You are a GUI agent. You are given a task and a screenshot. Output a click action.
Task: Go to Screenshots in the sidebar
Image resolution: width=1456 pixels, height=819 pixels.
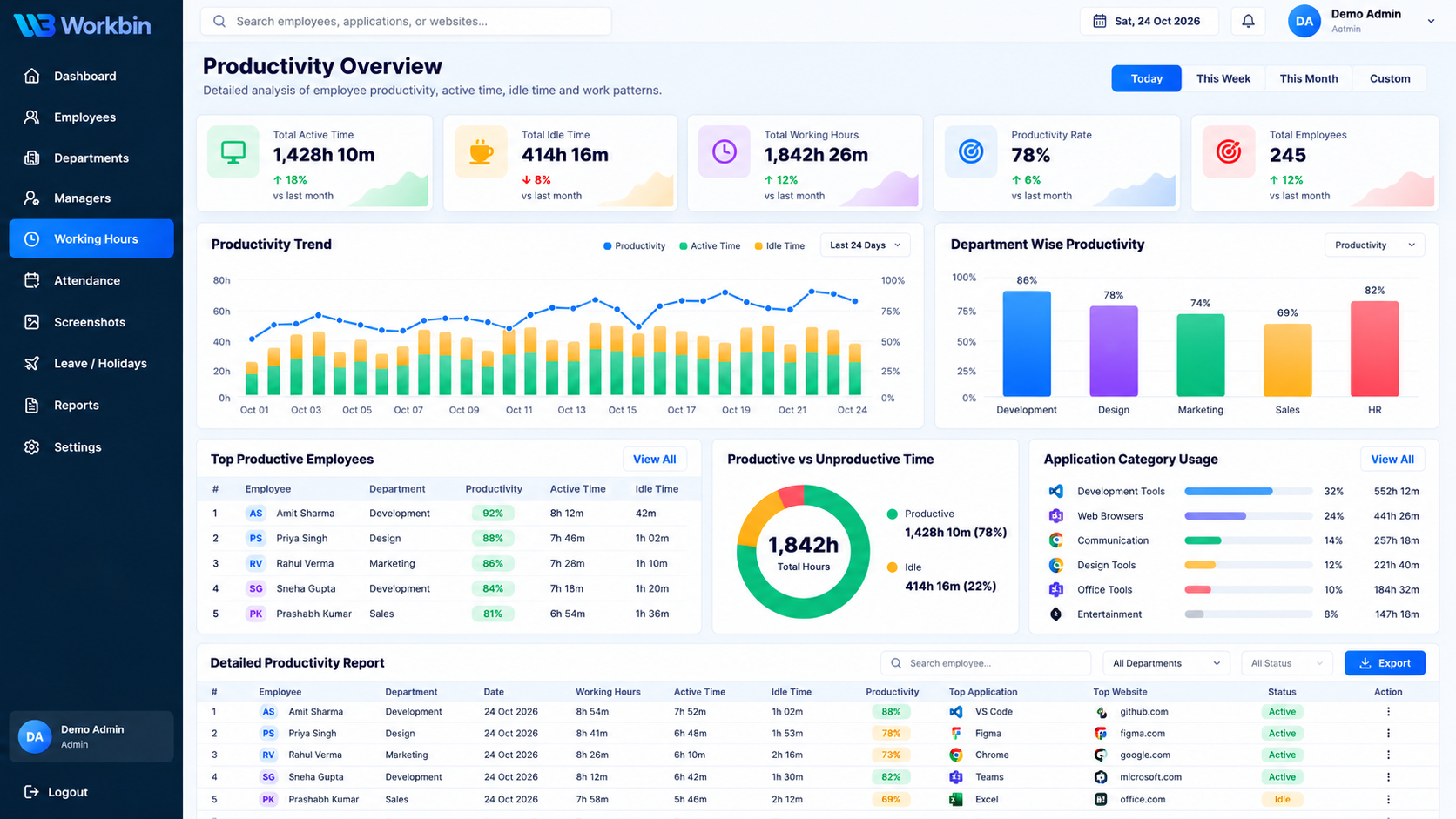pos(91,322)
